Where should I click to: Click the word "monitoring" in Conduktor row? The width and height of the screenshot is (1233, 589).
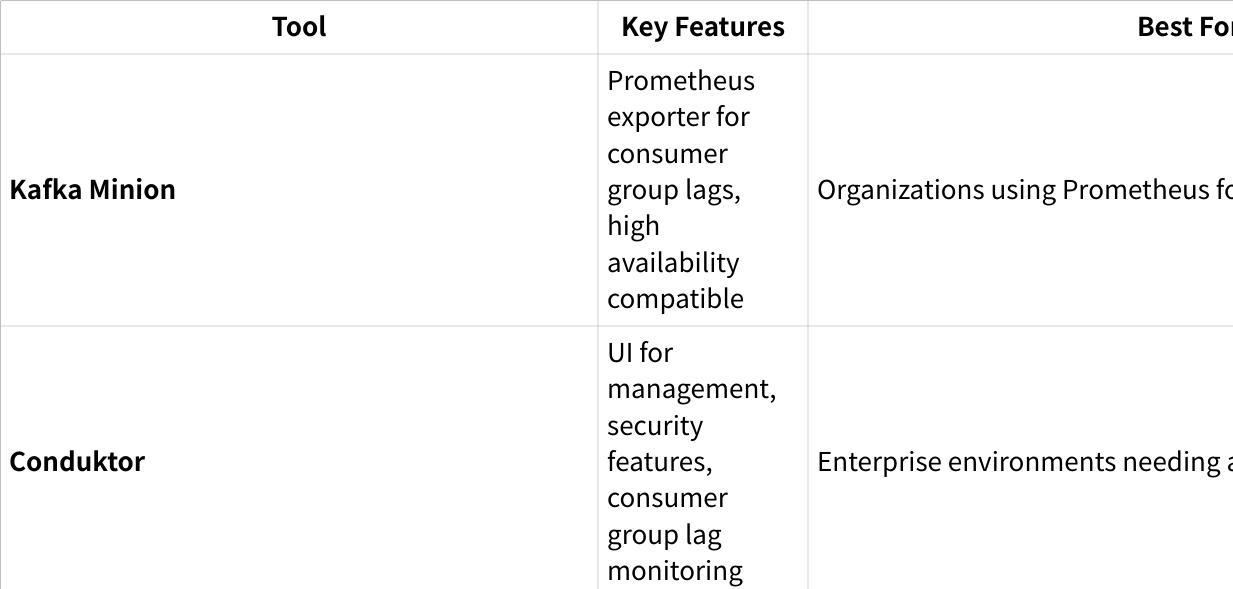(675, 571)
